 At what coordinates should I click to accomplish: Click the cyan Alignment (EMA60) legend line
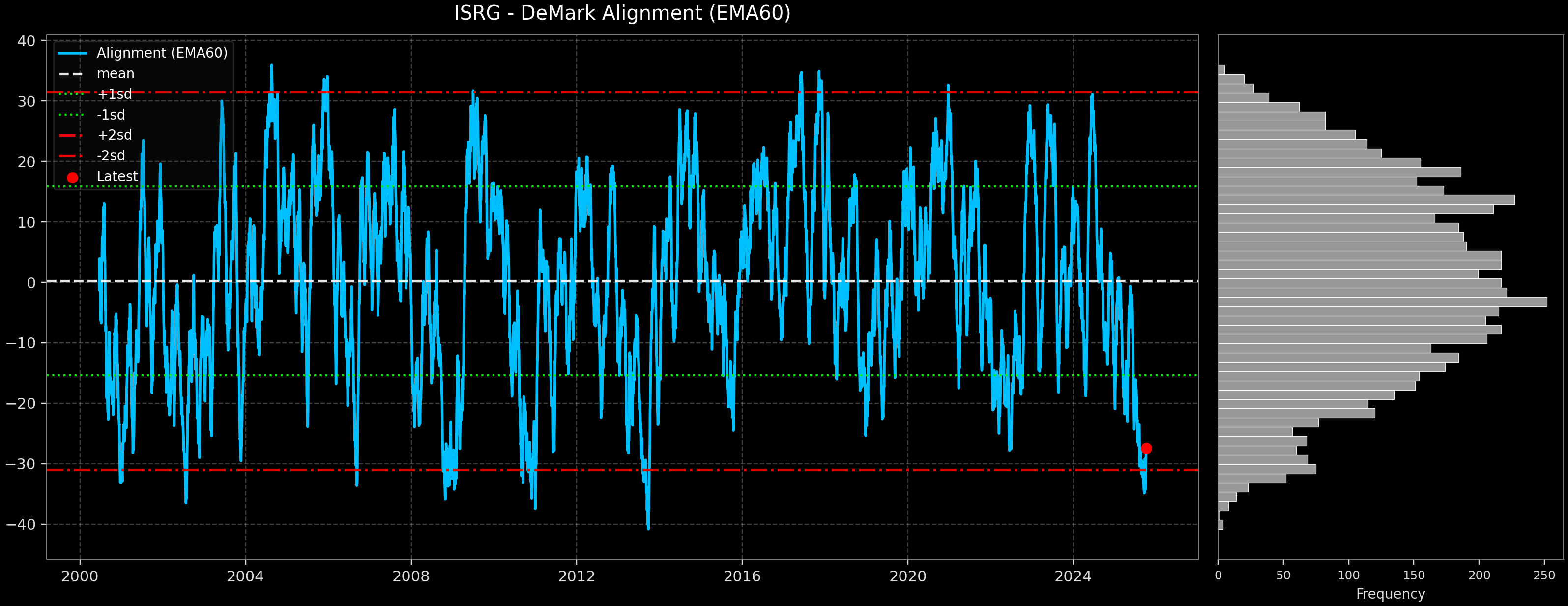click(72, 53)
